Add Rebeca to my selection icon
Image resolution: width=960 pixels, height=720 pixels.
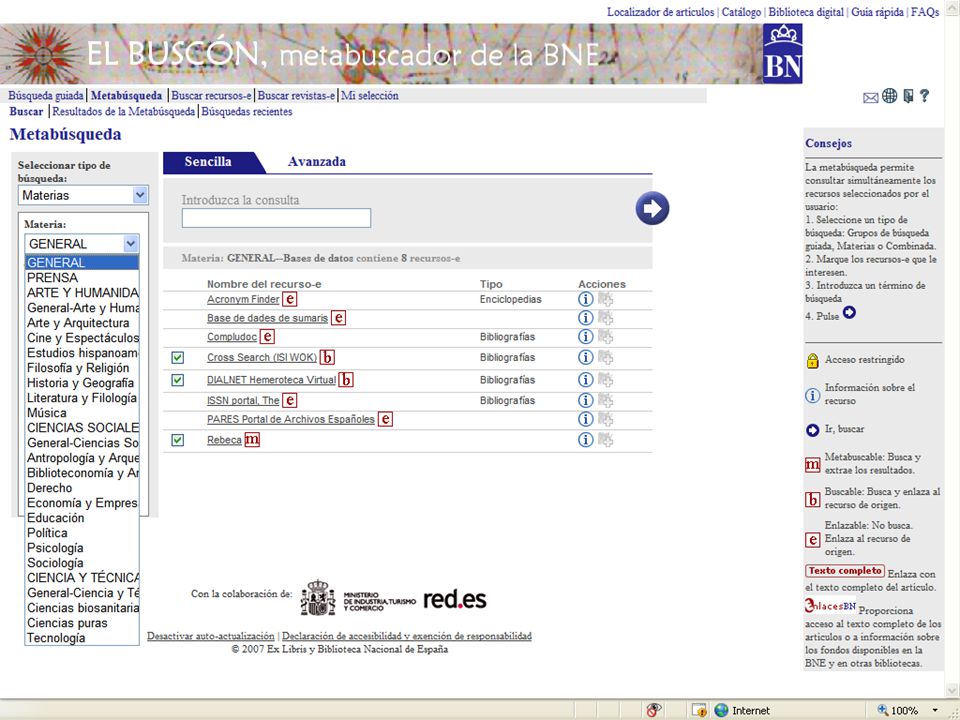(x=606, y=440)
